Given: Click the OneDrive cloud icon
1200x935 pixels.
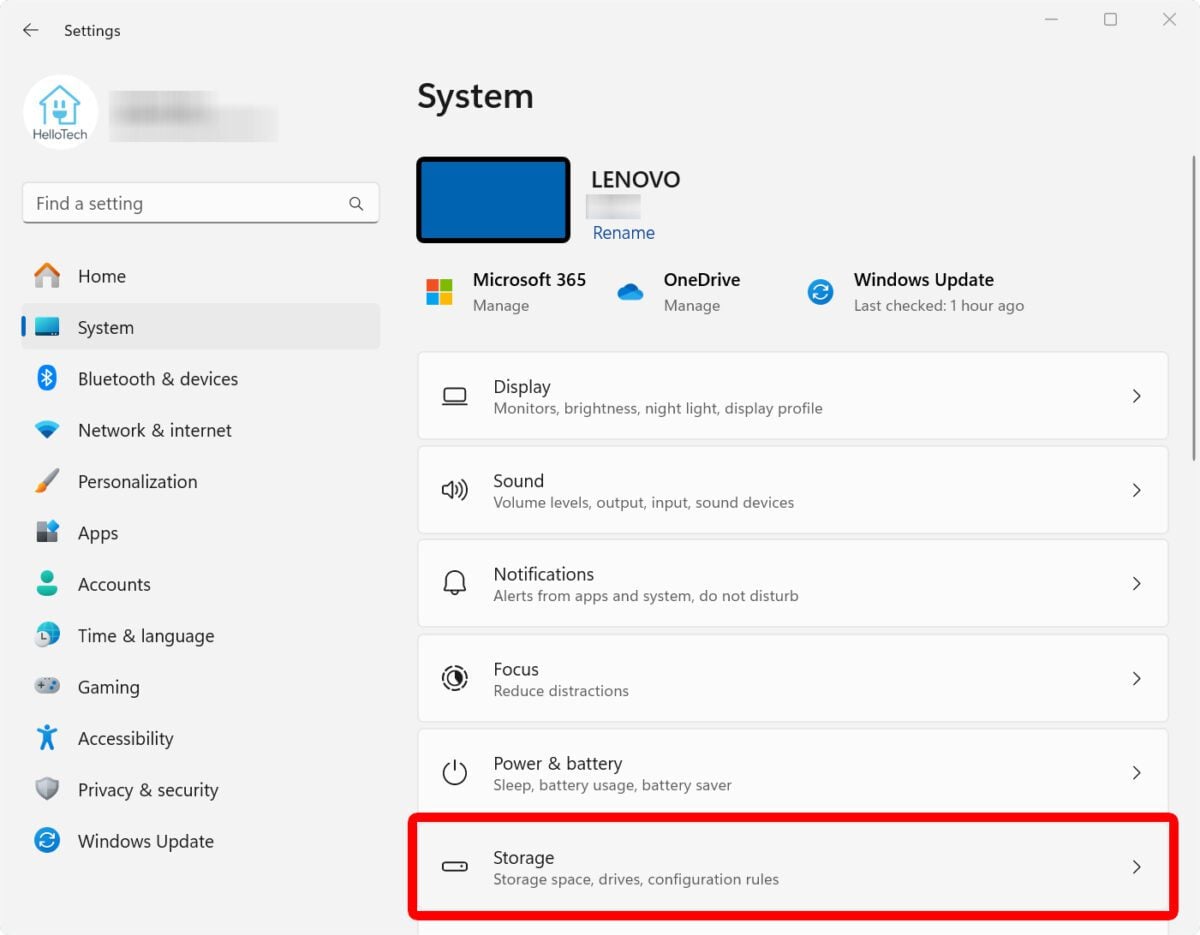Looking at the screenshot, I should pos(630,291).
